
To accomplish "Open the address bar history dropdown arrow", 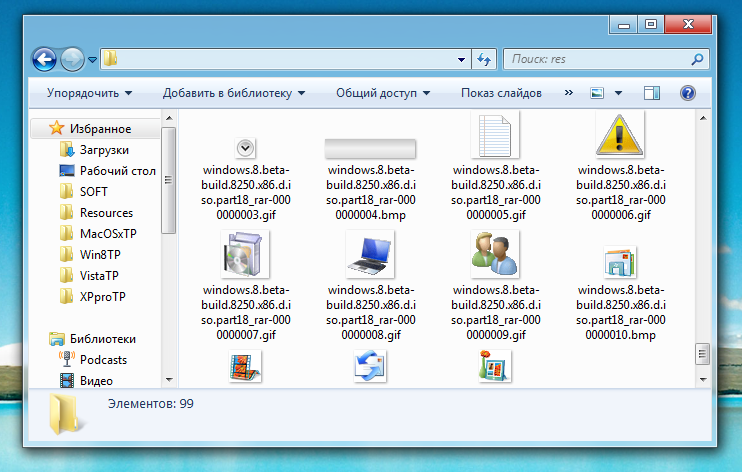I will tap(461, 60).
